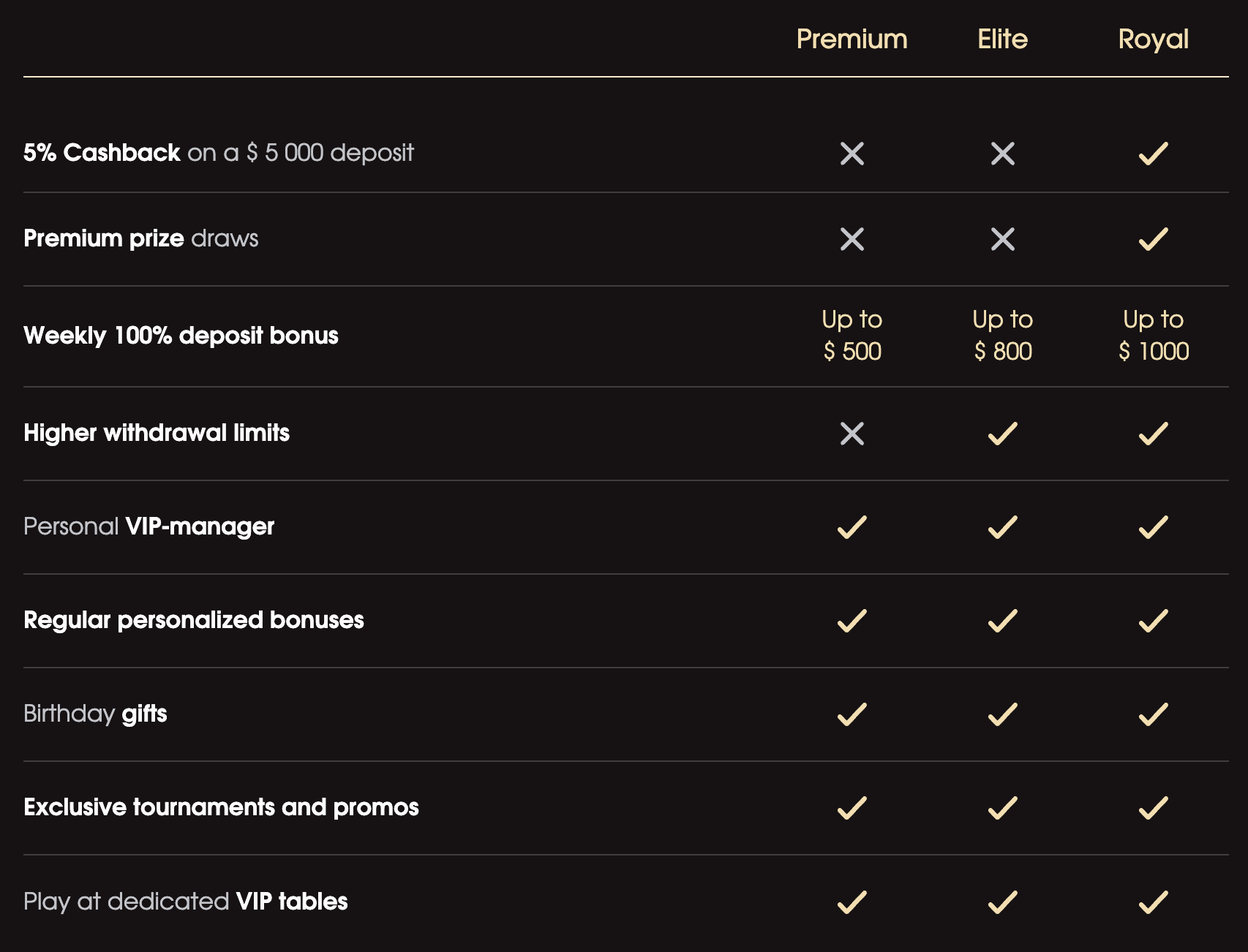
Task: Click Royal checkmark for dedicated VIP tables
Action: coord(1153,902)
